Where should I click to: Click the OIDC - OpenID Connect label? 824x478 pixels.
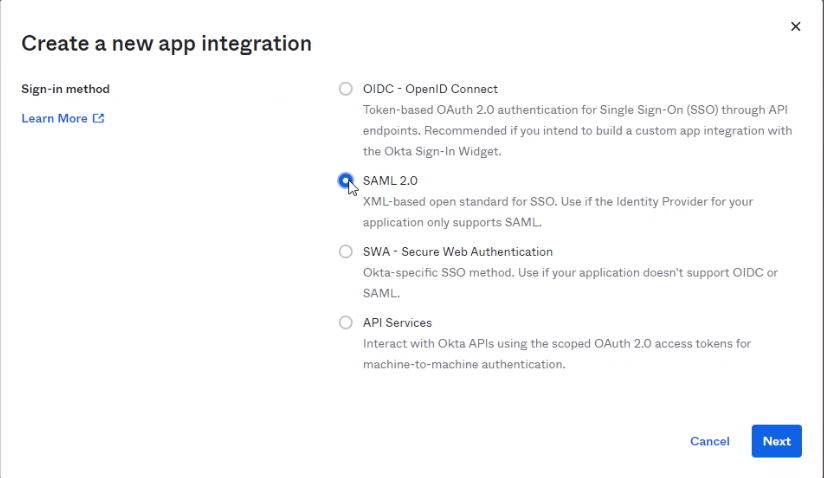[x=430, y=89]
